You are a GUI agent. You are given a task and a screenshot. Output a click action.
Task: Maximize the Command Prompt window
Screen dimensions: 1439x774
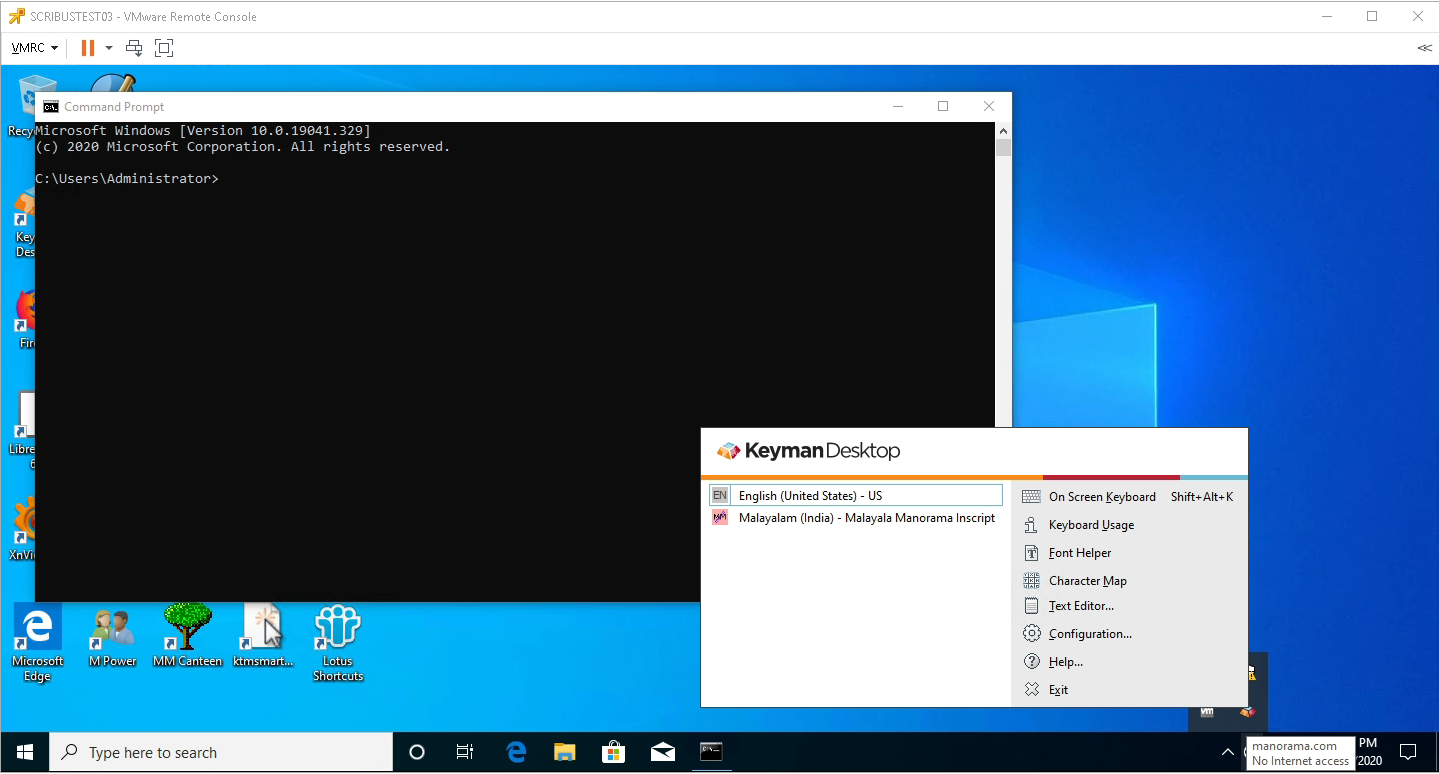pos(942,106)
